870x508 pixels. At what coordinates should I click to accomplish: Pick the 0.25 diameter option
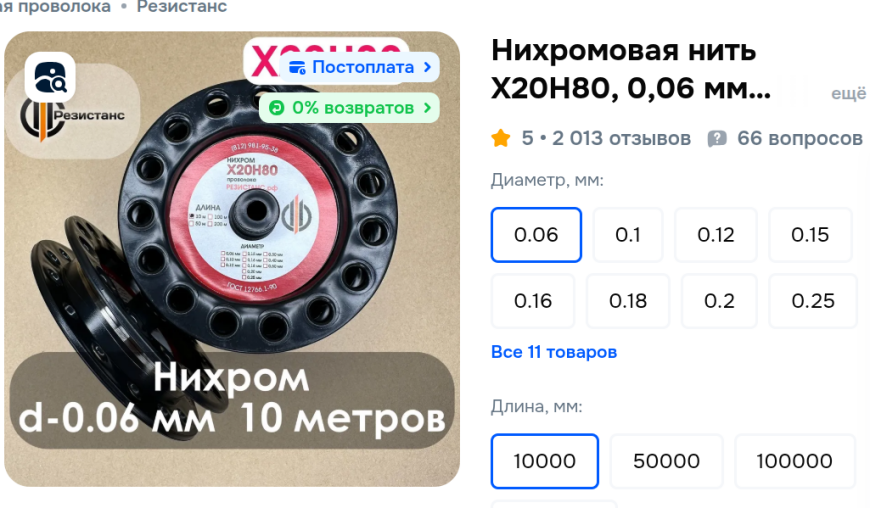point(813,301)
